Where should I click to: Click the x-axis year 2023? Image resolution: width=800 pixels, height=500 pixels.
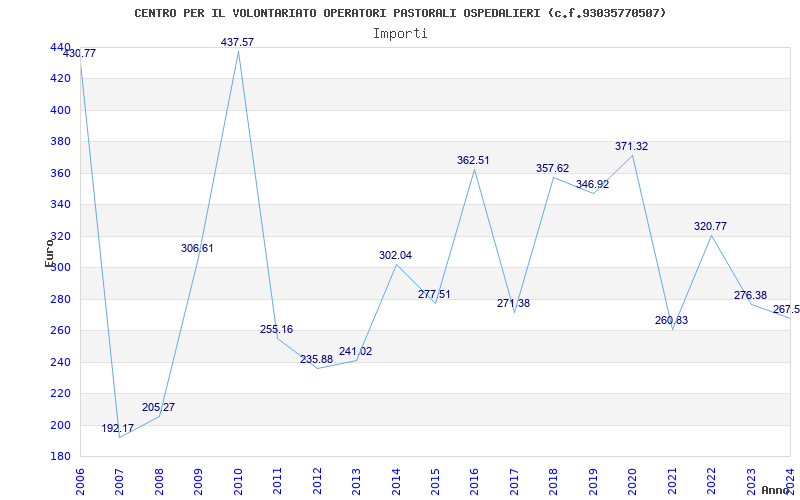(x=752, y=482)
